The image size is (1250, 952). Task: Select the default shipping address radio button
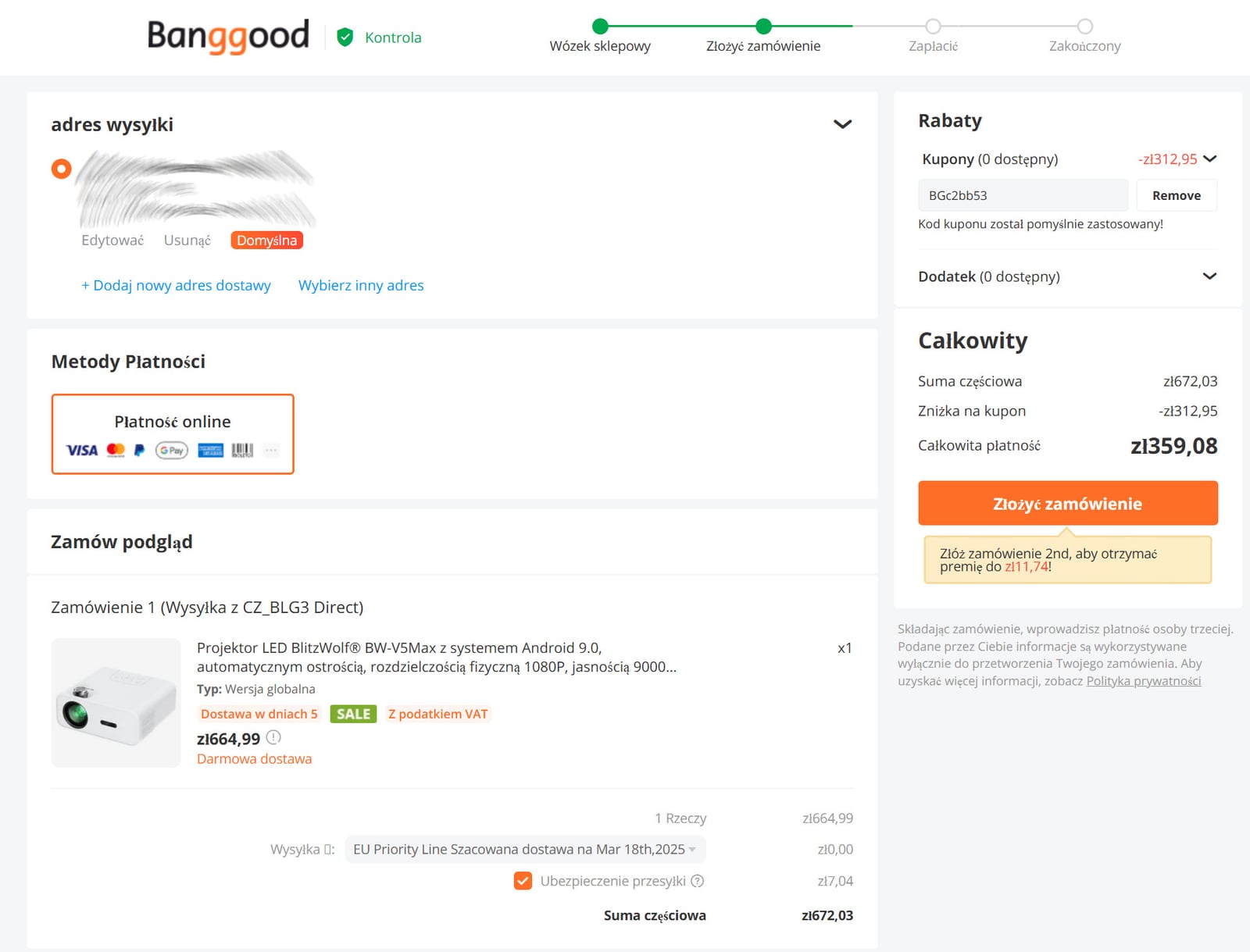pyautogui.click(x=62, y=169)
